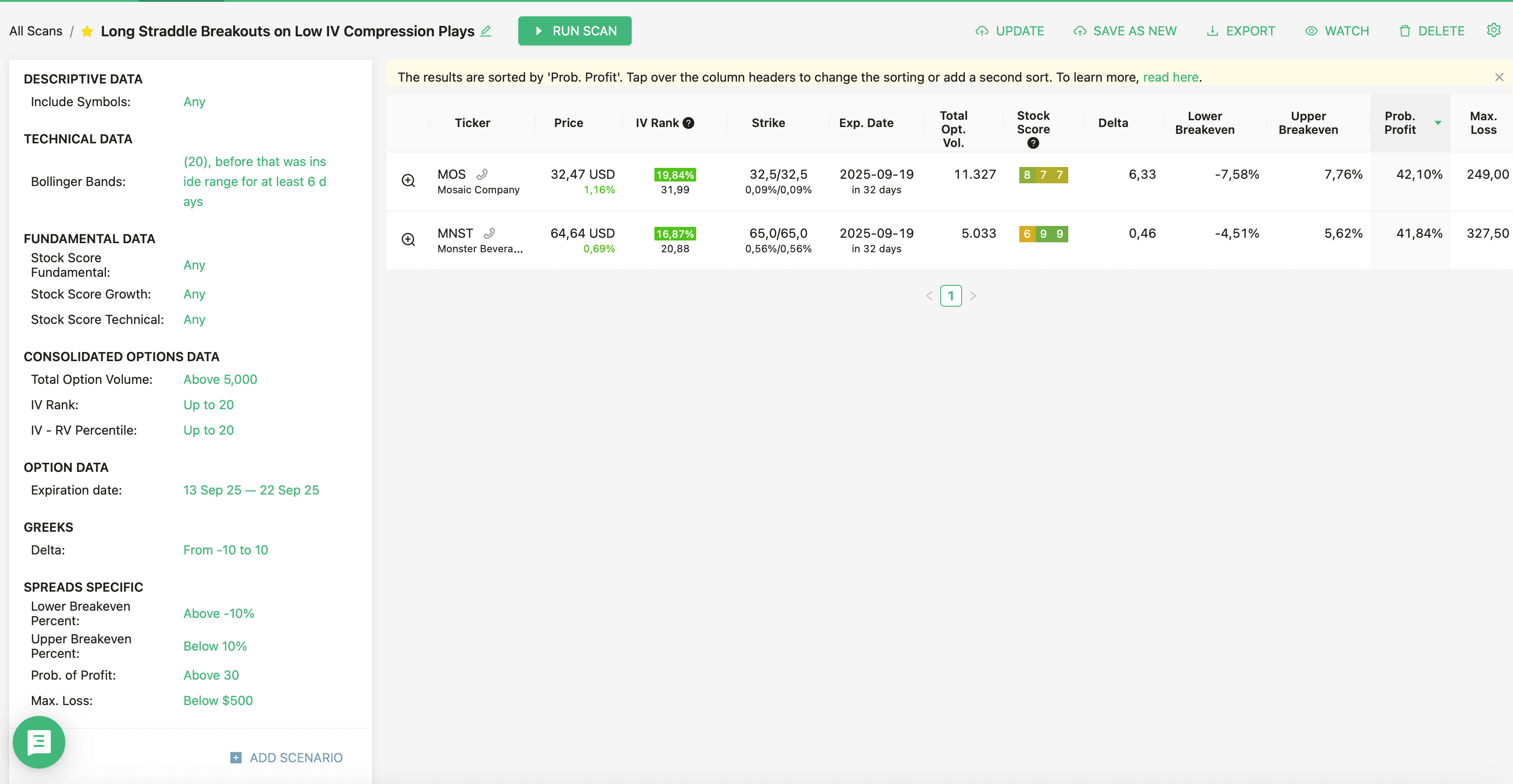Open the MNST row magnifier details icon

click(408, 240)
